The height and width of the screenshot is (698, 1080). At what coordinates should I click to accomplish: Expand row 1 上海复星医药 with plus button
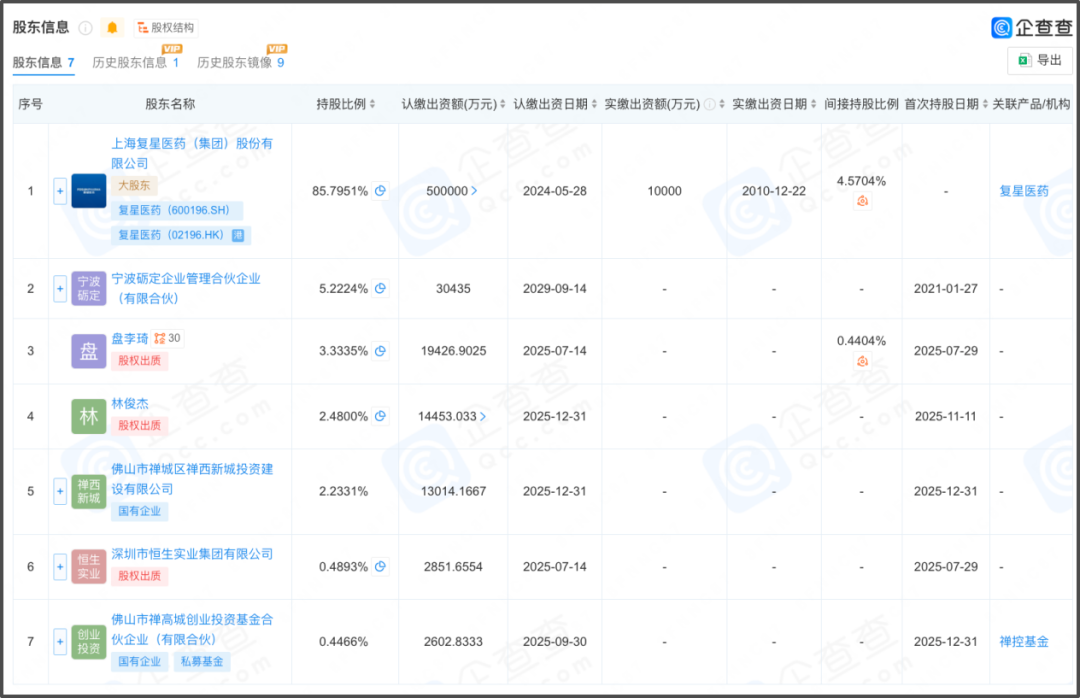[60, 191]
